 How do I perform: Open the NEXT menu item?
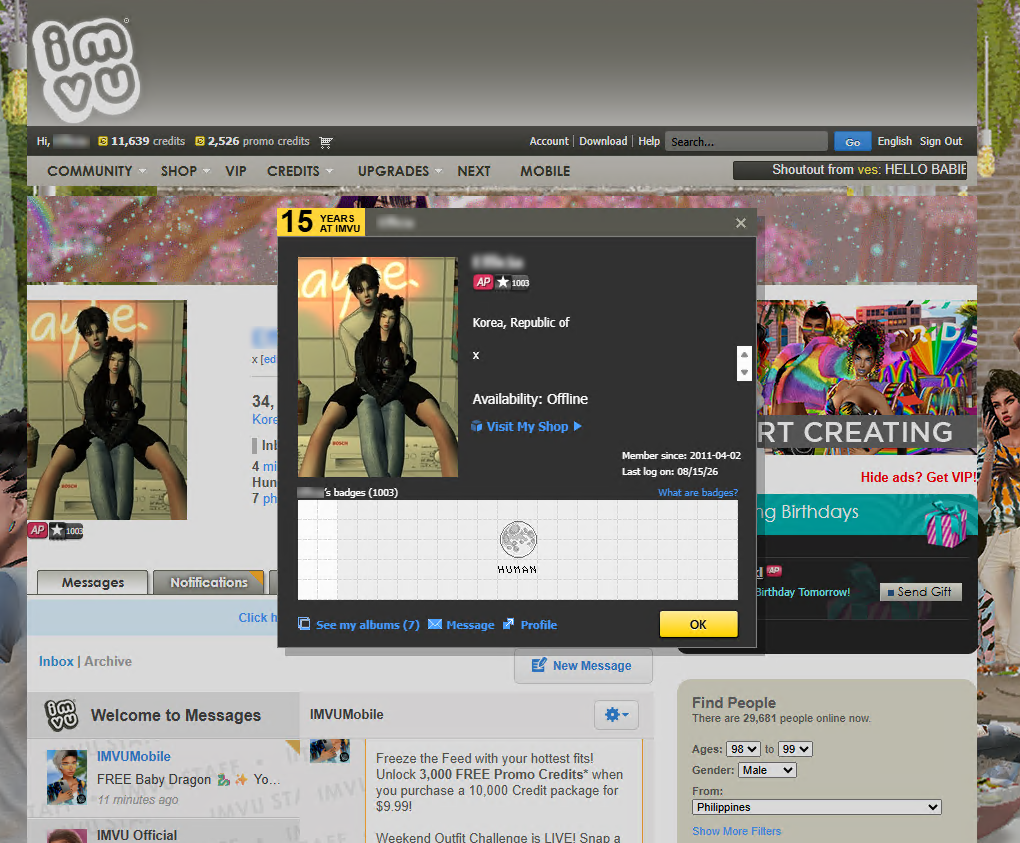(x=474, y=171)
